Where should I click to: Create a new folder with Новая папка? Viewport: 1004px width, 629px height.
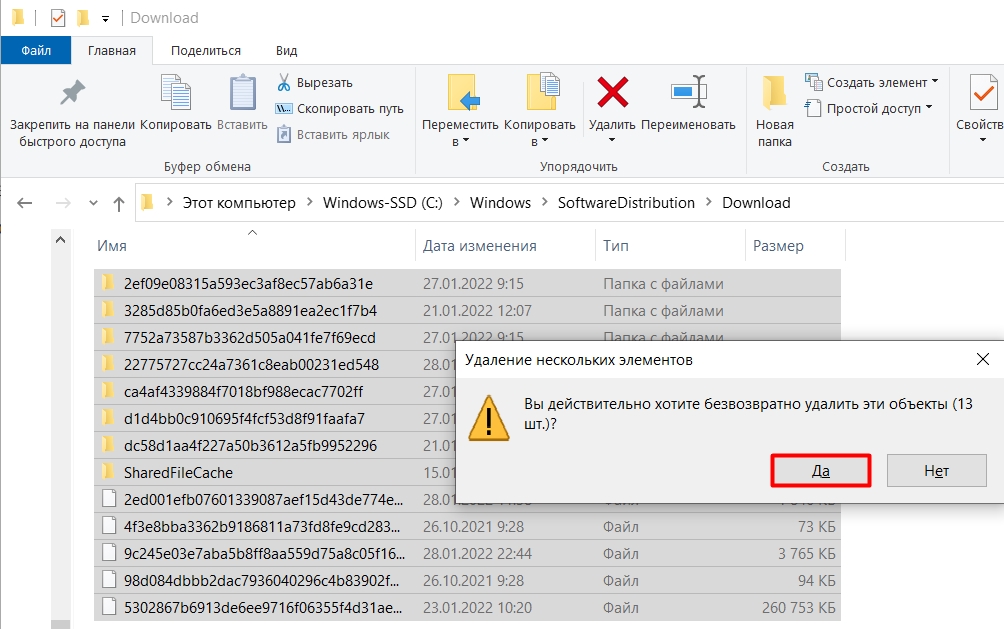[x=775, y=111]
